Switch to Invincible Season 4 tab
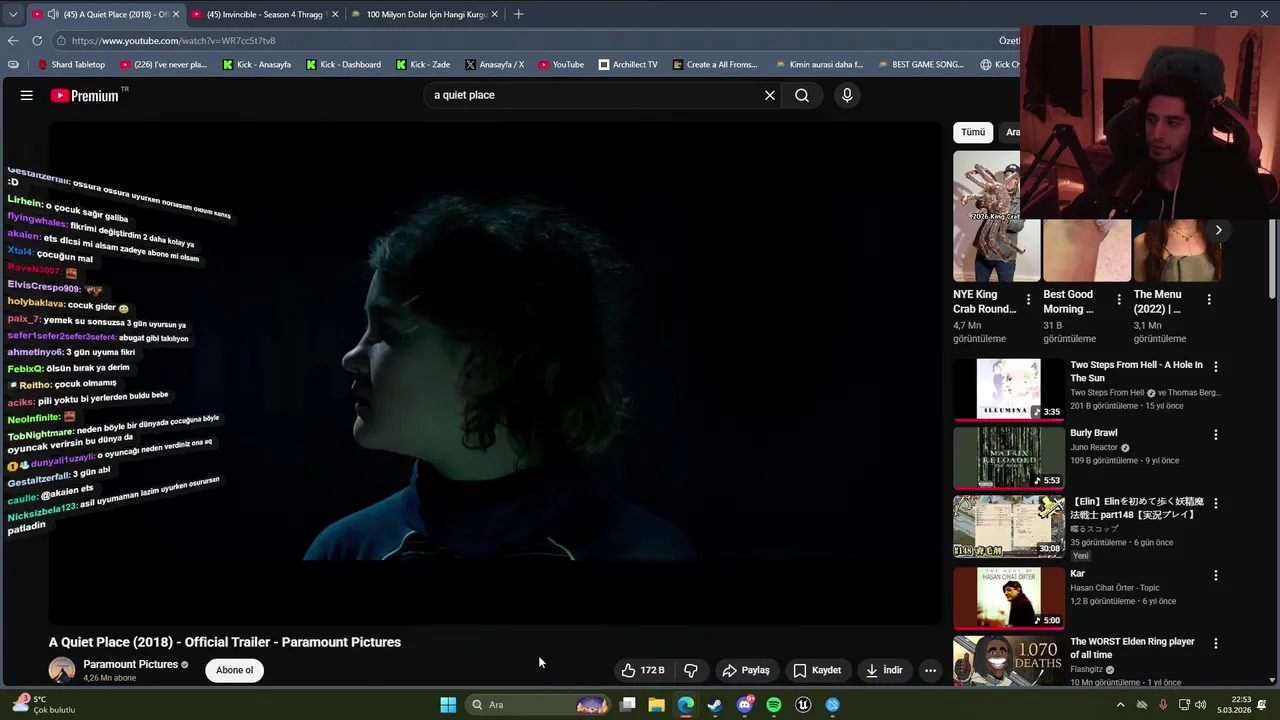 (x=264, y=14)
